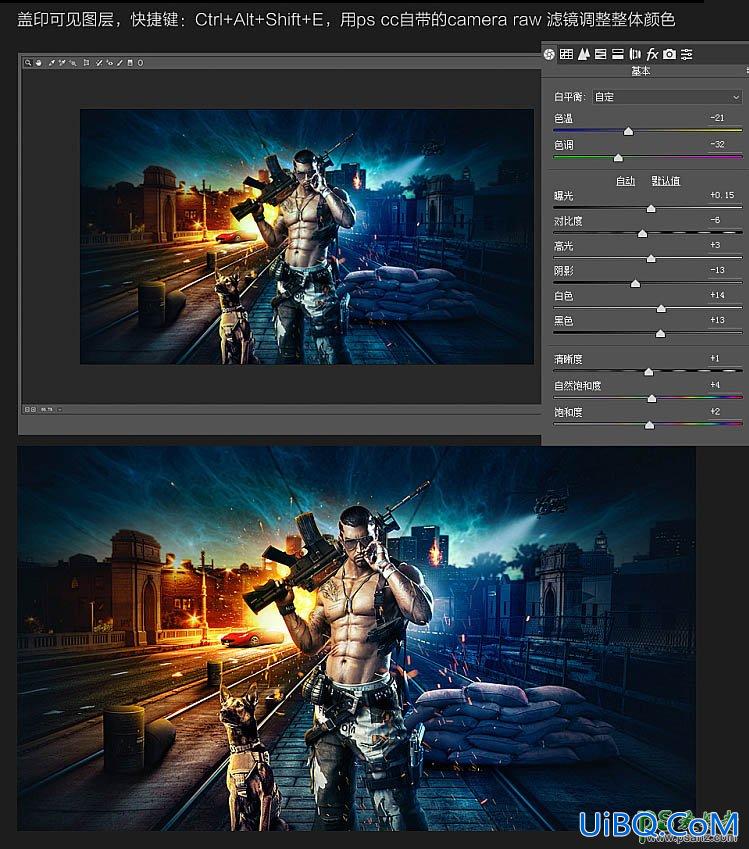Select the Color Sampler tool
749x849 pixels.
coord(62,63)
